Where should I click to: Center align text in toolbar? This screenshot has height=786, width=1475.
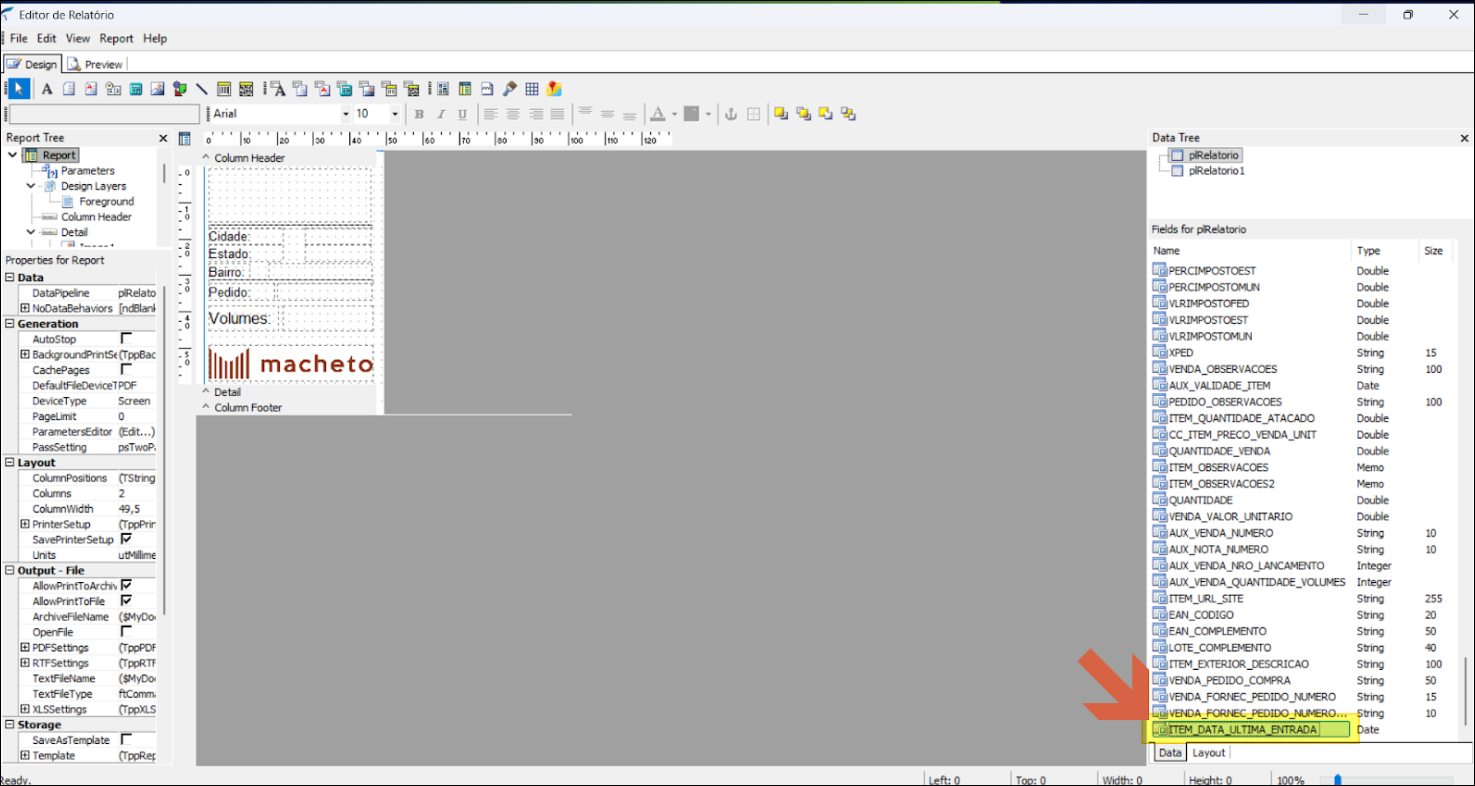coord(513,114)
